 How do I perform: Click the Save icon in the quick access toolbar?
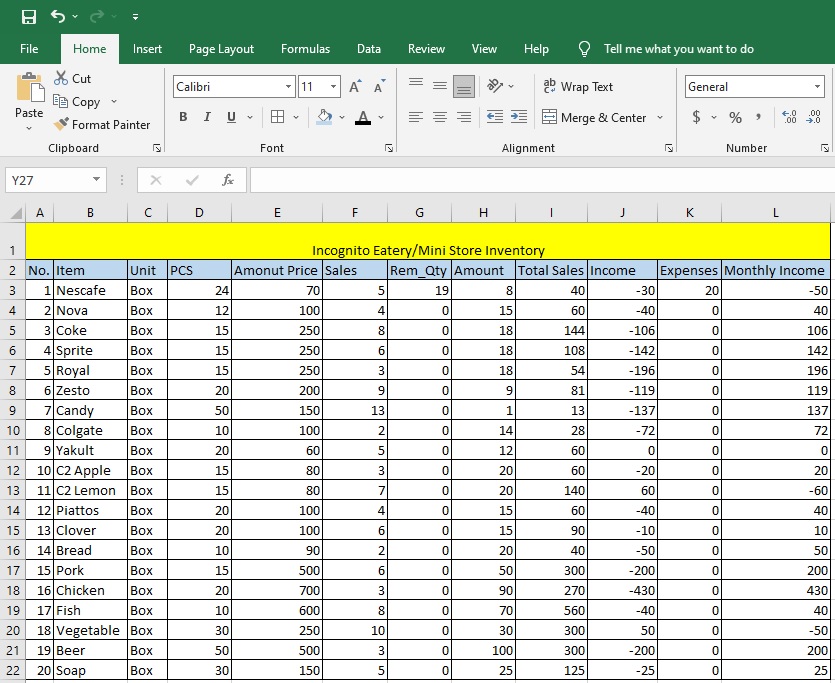[29, 16]
